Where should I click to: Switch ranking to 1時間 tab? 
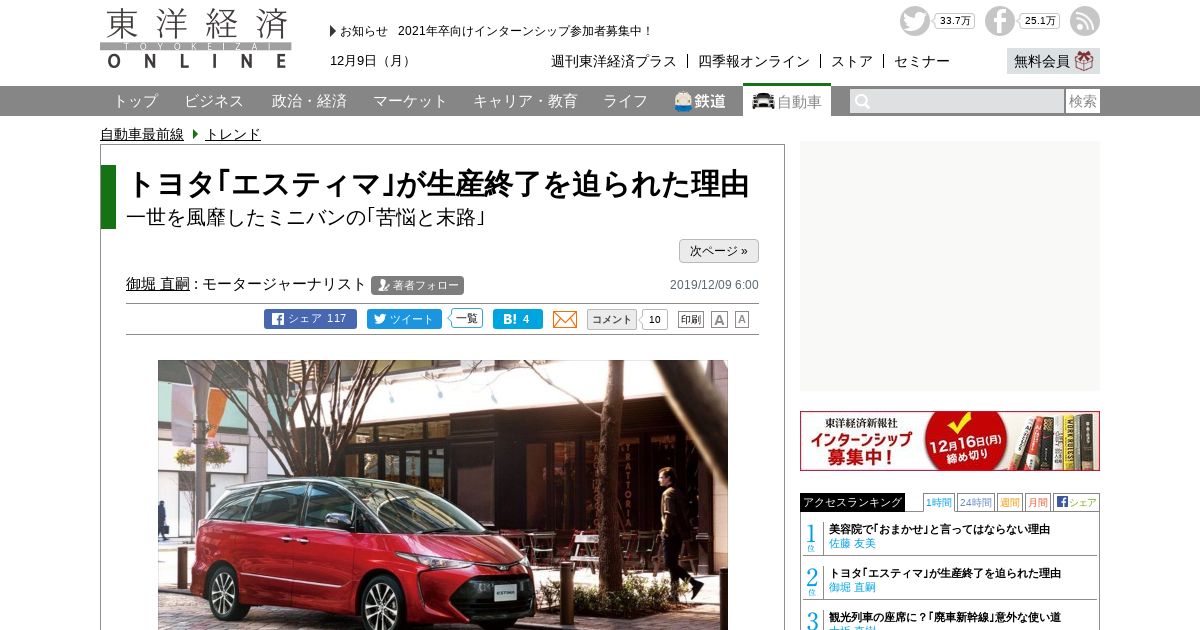939,502
